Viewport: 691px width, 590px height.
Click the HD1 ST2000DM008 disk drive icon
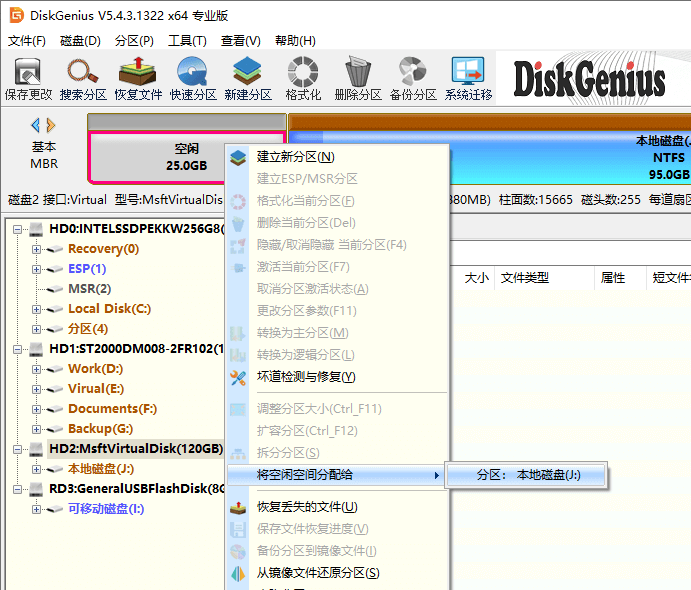click(36, 349)
